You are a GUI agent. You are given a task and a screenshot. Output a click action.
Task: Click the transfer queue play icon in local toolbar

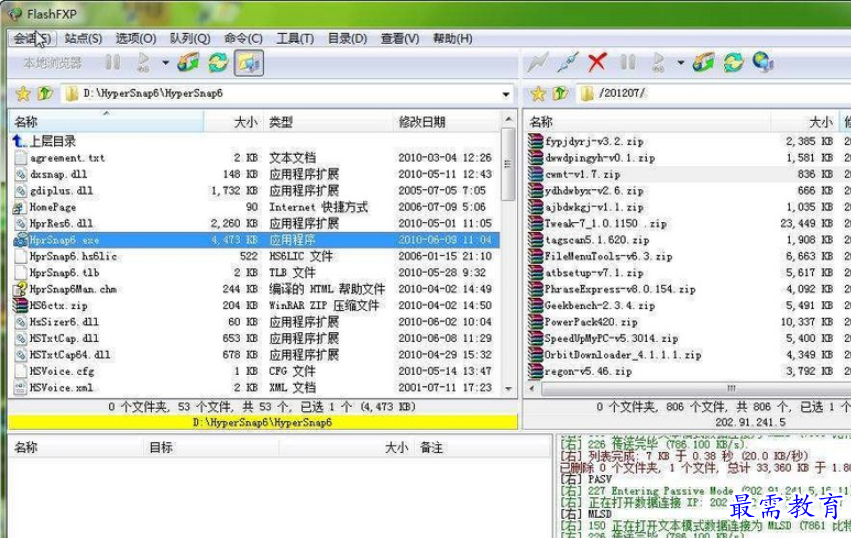click(143, 62)
